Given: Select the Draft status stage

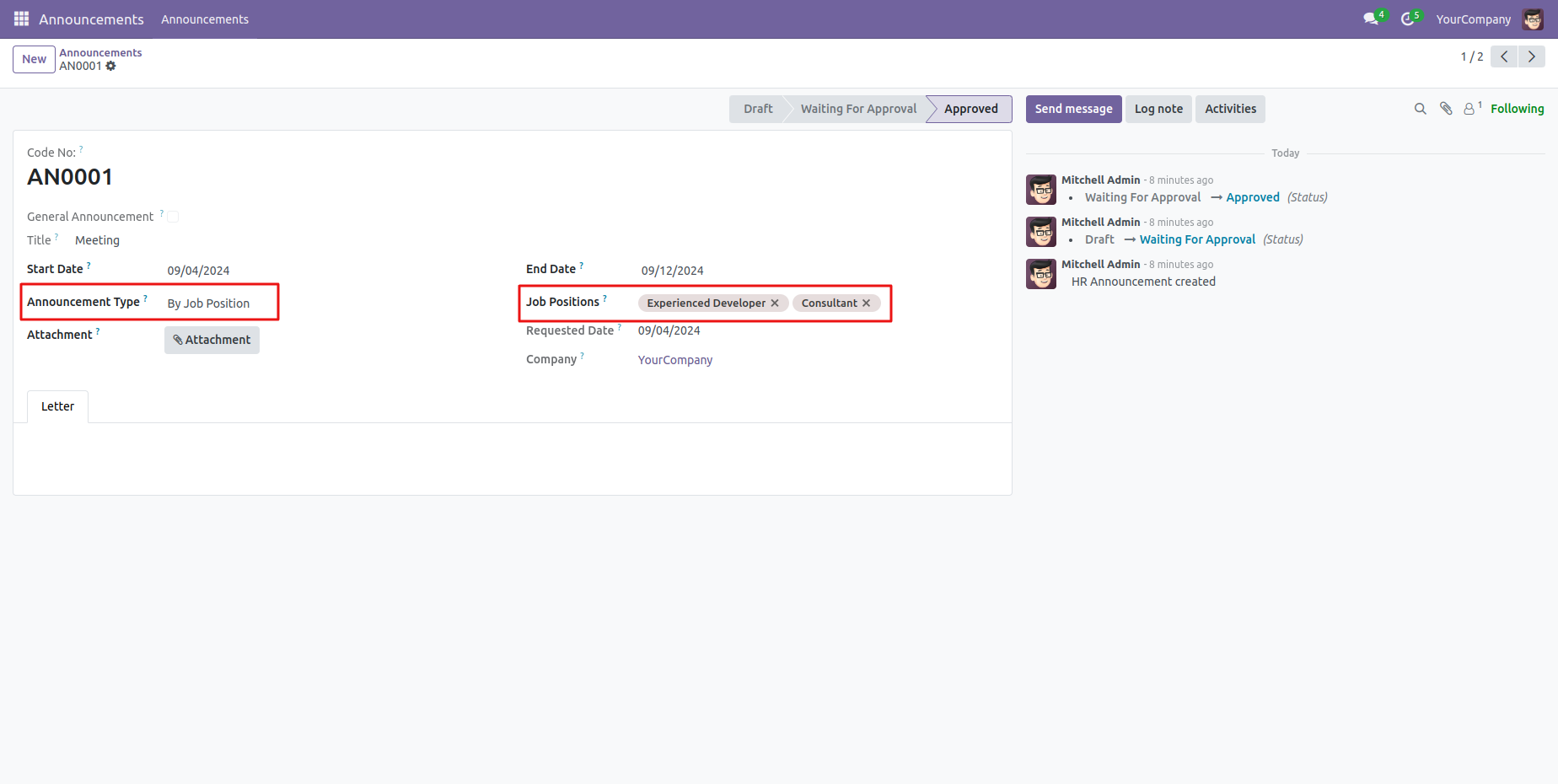Looking at the screenshot, I should pyautogui.click(x=757, y=109).
